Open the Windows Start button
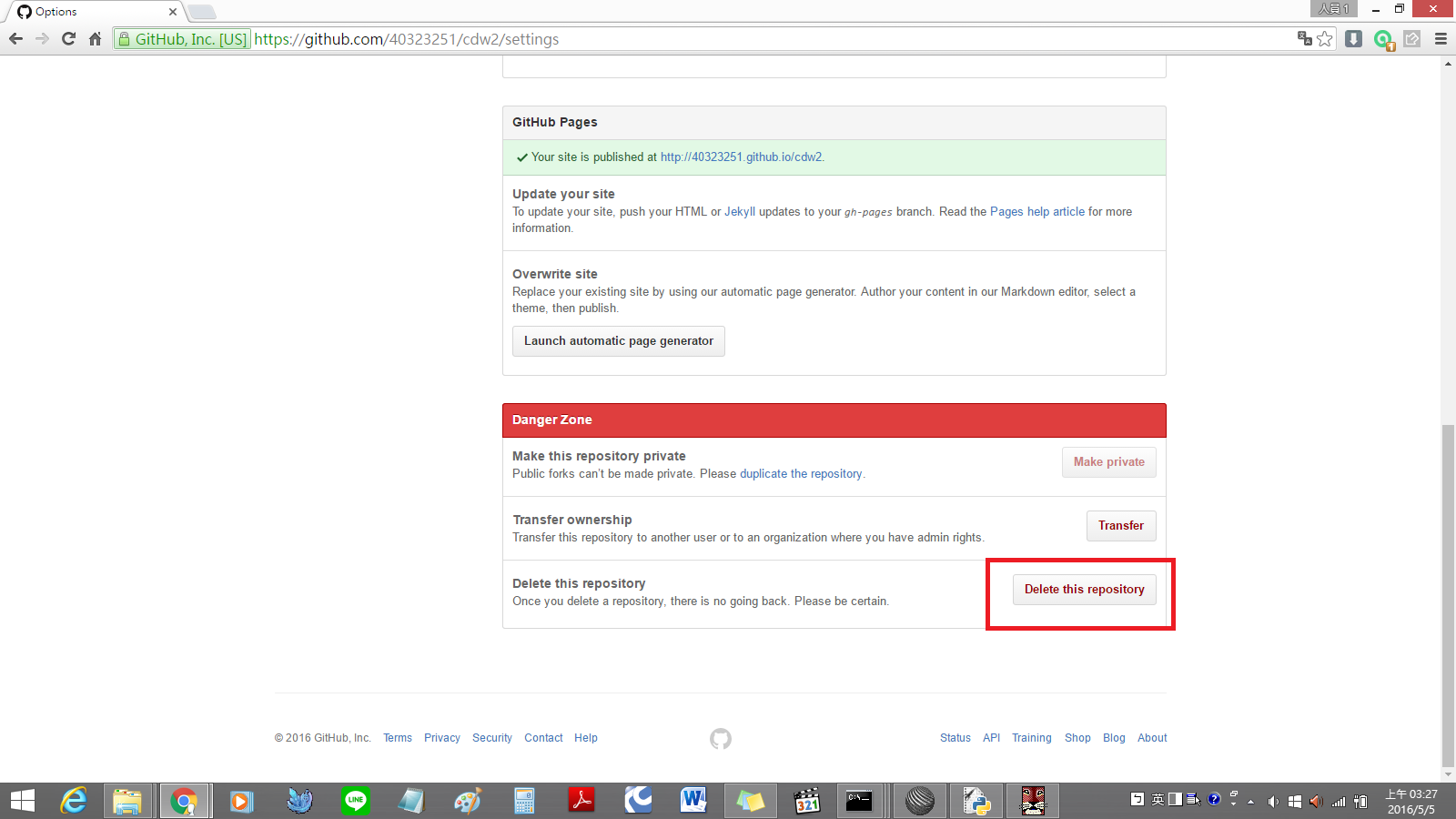This screenshot has width=1456, height=819. (23, 801)
